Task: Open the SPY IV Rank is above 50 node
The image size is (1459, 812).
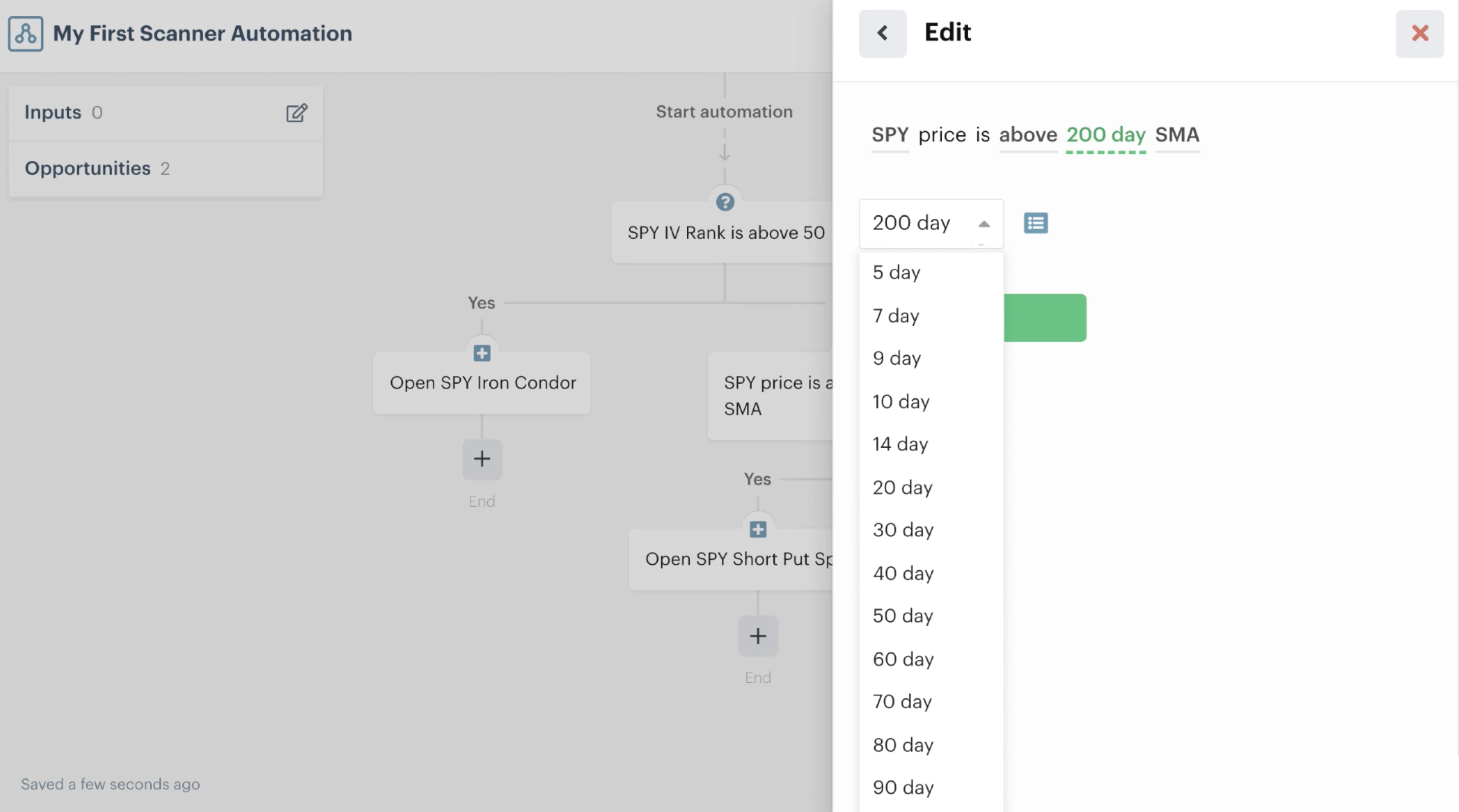Action: tap(722, 233)
